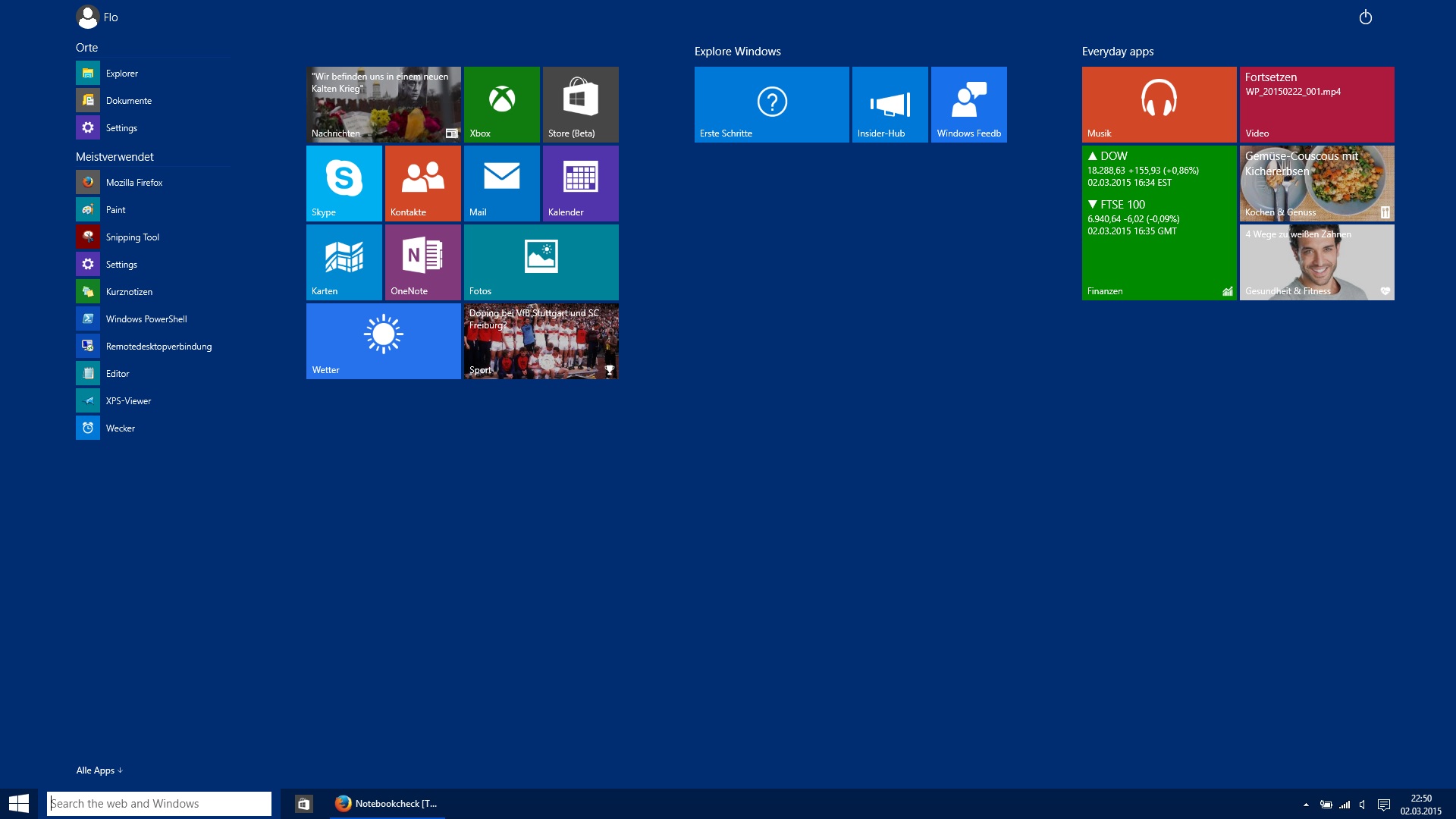Open the Insider-Hub tile
The image size is (1456, 819).
click(x=890, y=105)
